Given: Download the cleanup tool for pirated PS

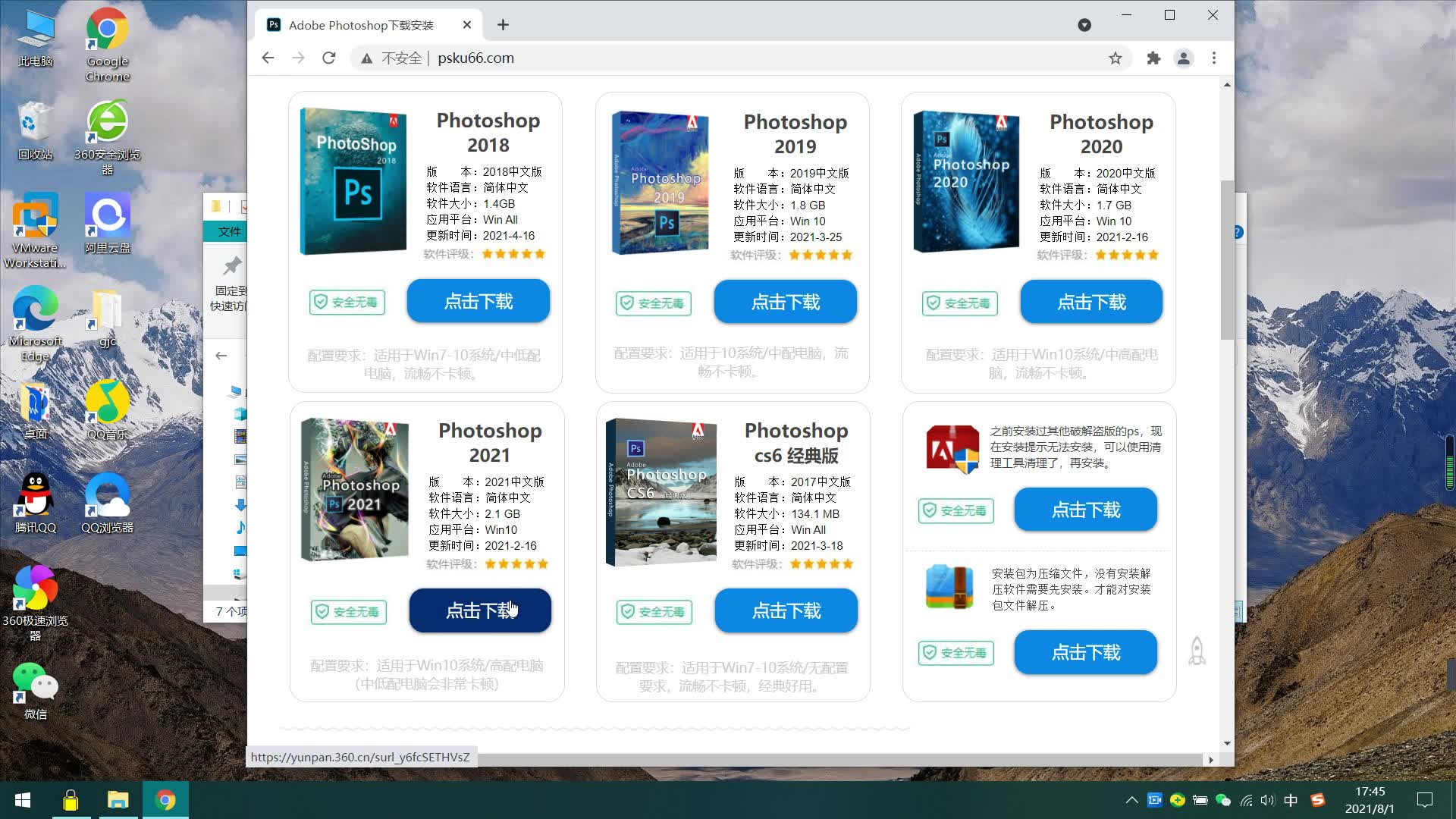Looking at the screenshot, I should [x=1085, y=510].
